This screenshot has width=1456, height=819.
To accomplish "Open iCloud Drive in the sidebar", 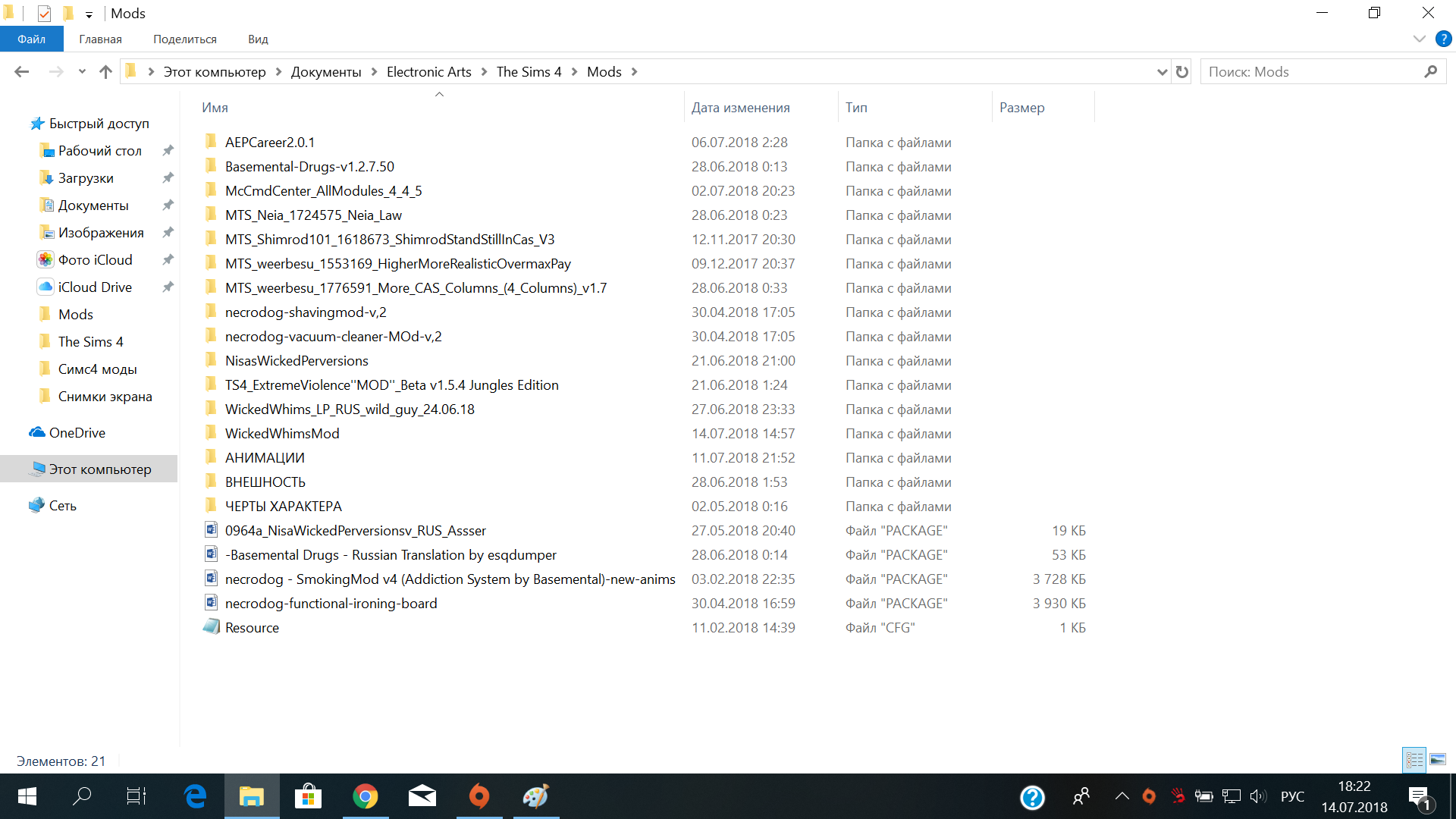I will (x=95, y=287).
